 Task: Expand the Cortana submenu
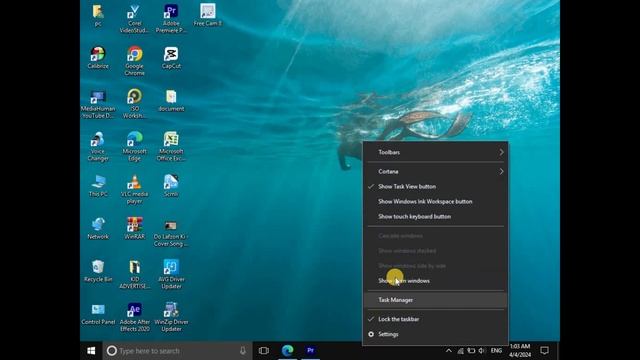click(435, 171)
